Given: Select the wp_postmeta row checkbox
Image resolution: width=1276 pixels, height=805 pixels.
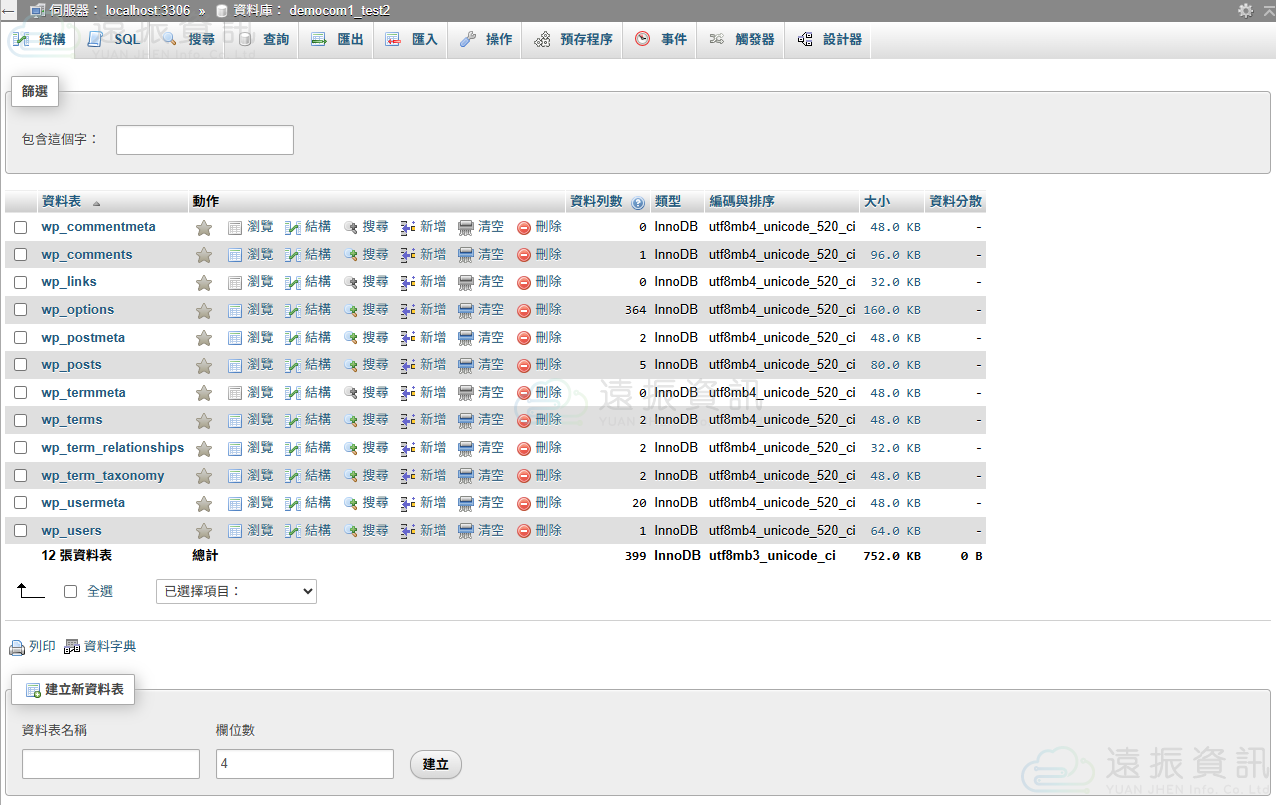Looking at the screenshot, I should 20,338.
